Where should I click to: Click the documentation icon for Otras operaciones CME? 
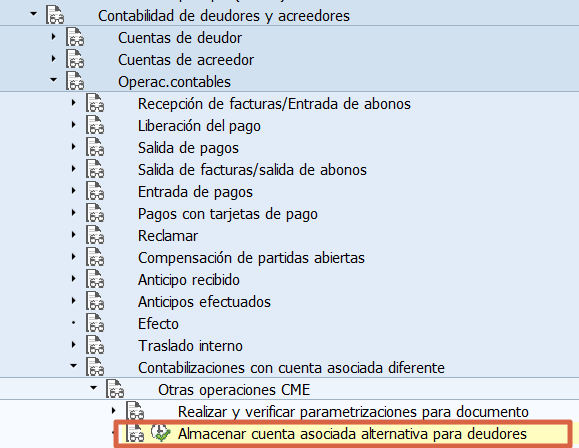(x=115, y=389)
